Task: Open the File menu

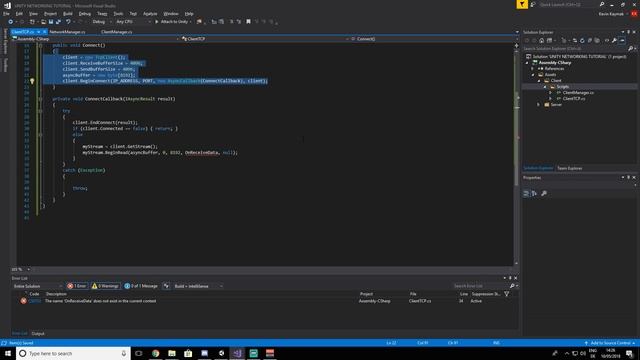Action: [6, 13]
